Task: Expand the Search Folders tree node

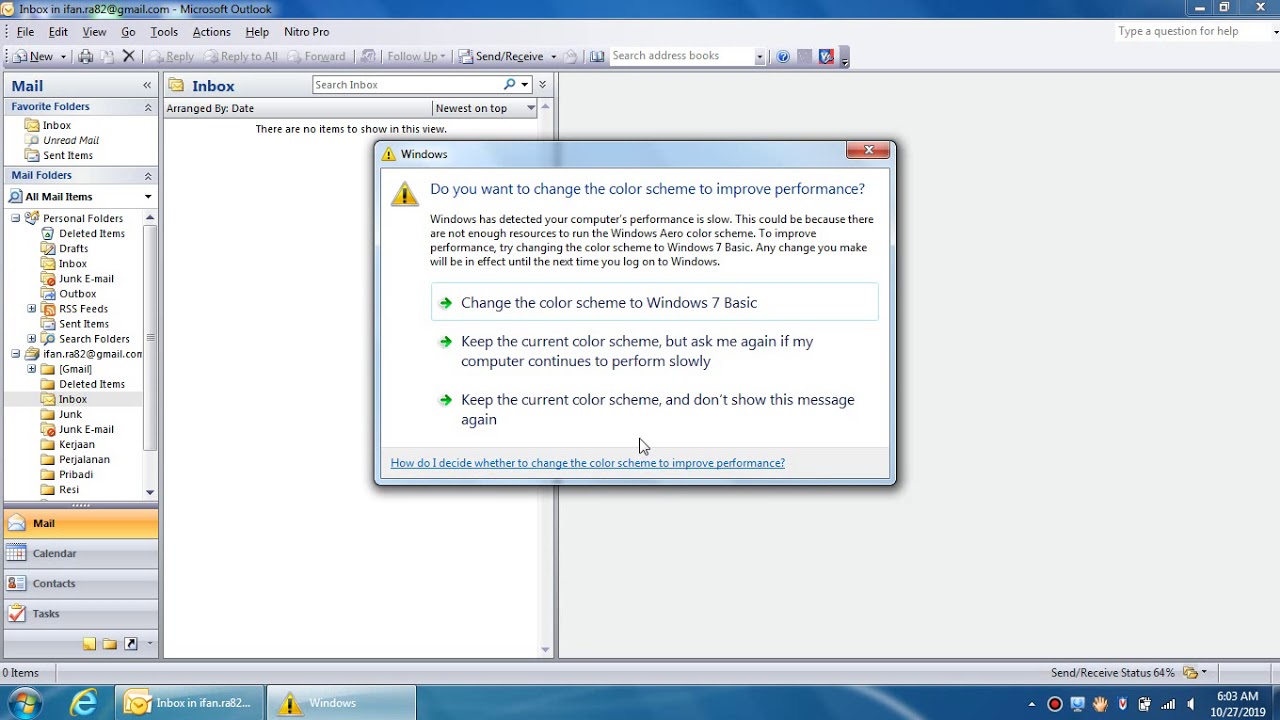Action: [x=32, y=339]
